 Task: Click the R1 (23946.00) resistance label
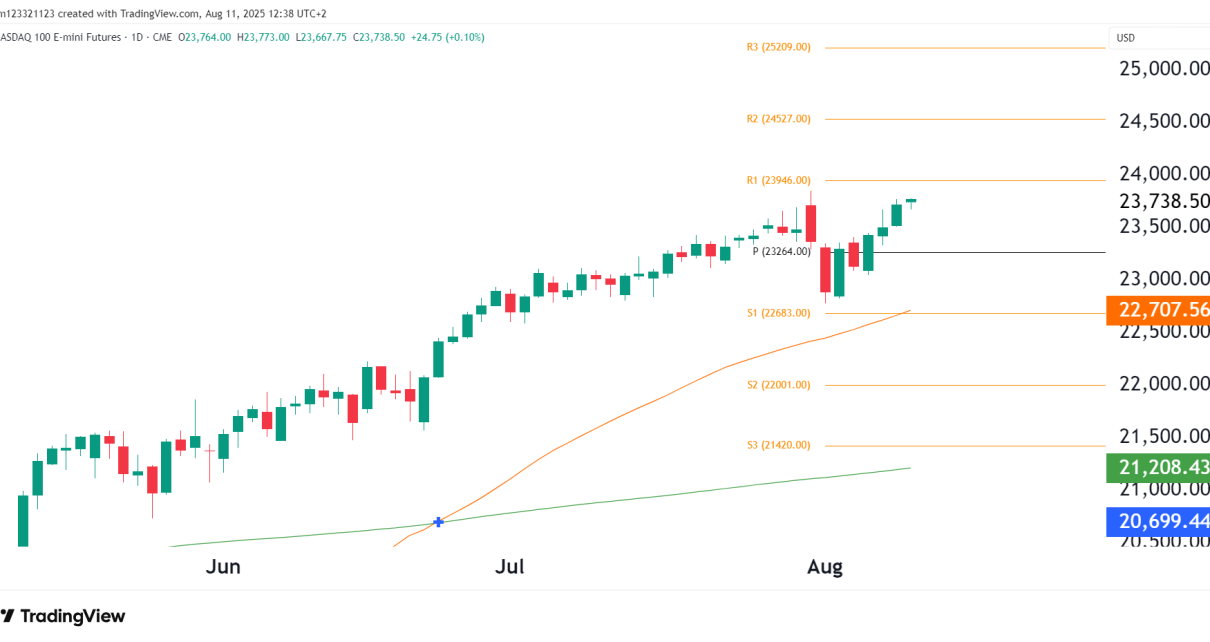point(778,181)
